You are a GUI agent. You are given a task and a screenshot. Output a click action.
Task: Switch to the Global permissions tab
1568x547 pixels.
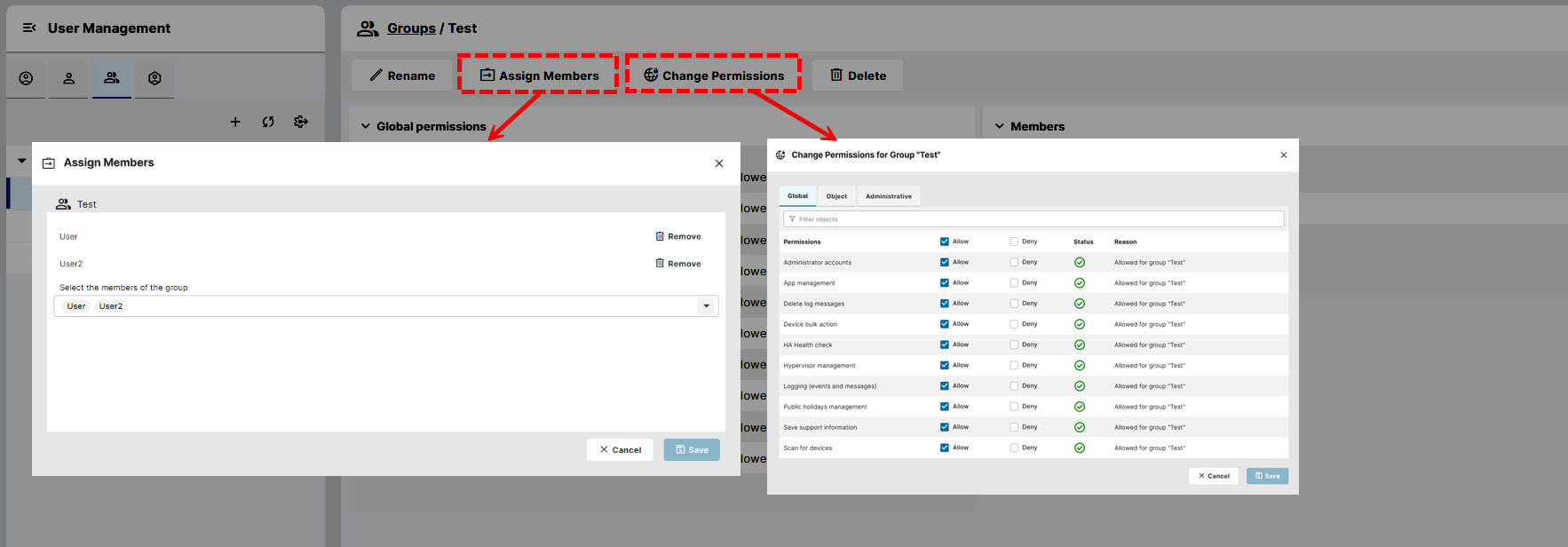pyautogui.click(x=797, y=196)
